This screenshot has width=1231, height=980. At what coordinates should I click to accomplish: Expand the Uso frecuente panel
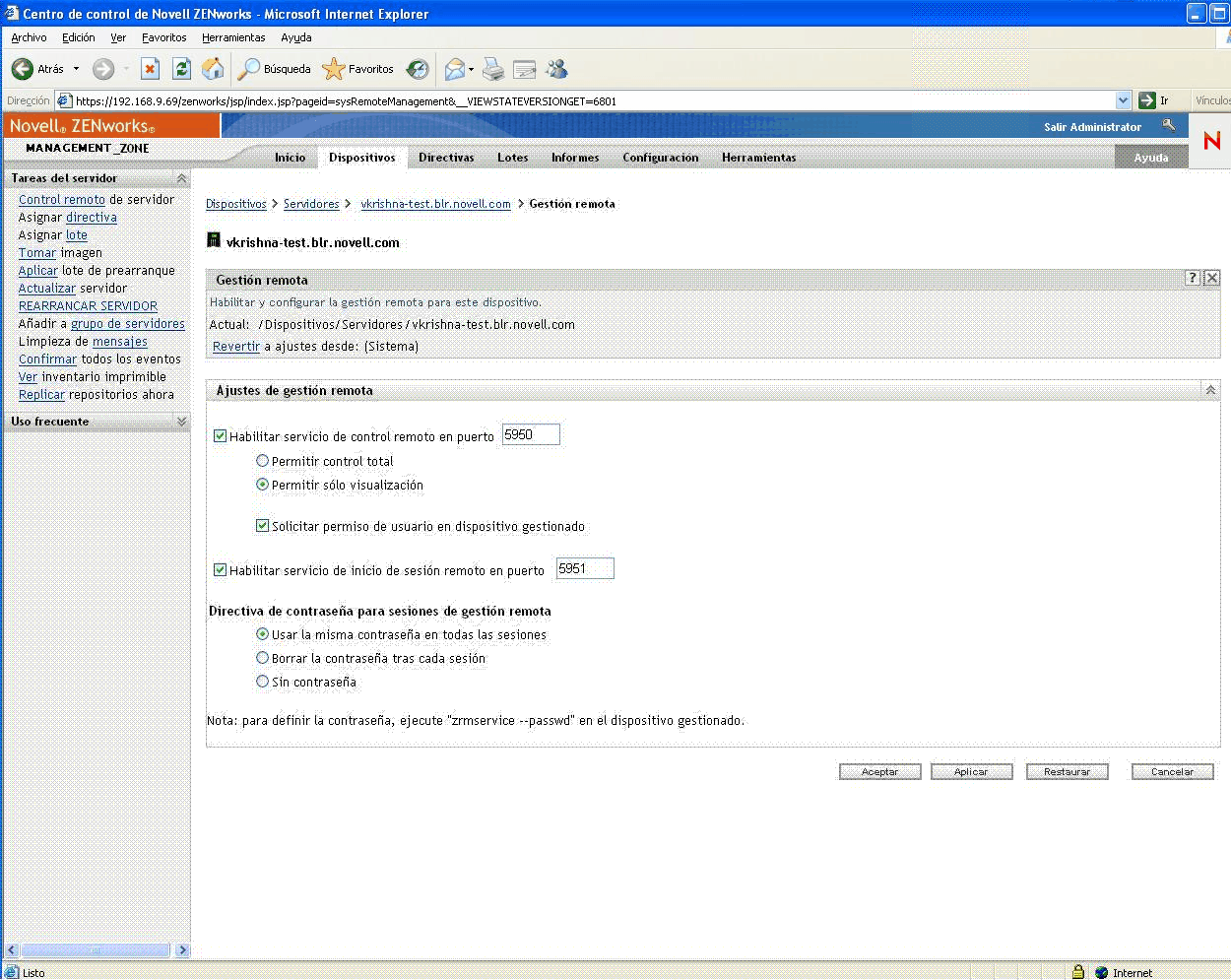coord(181,422)
